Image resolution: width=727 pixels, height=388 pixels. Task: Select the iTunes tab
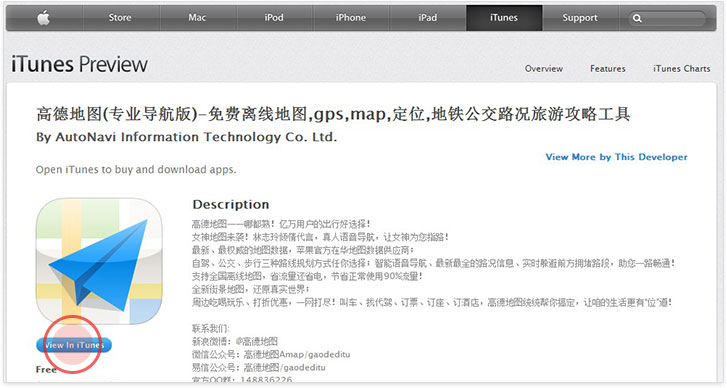click(504, 18)
